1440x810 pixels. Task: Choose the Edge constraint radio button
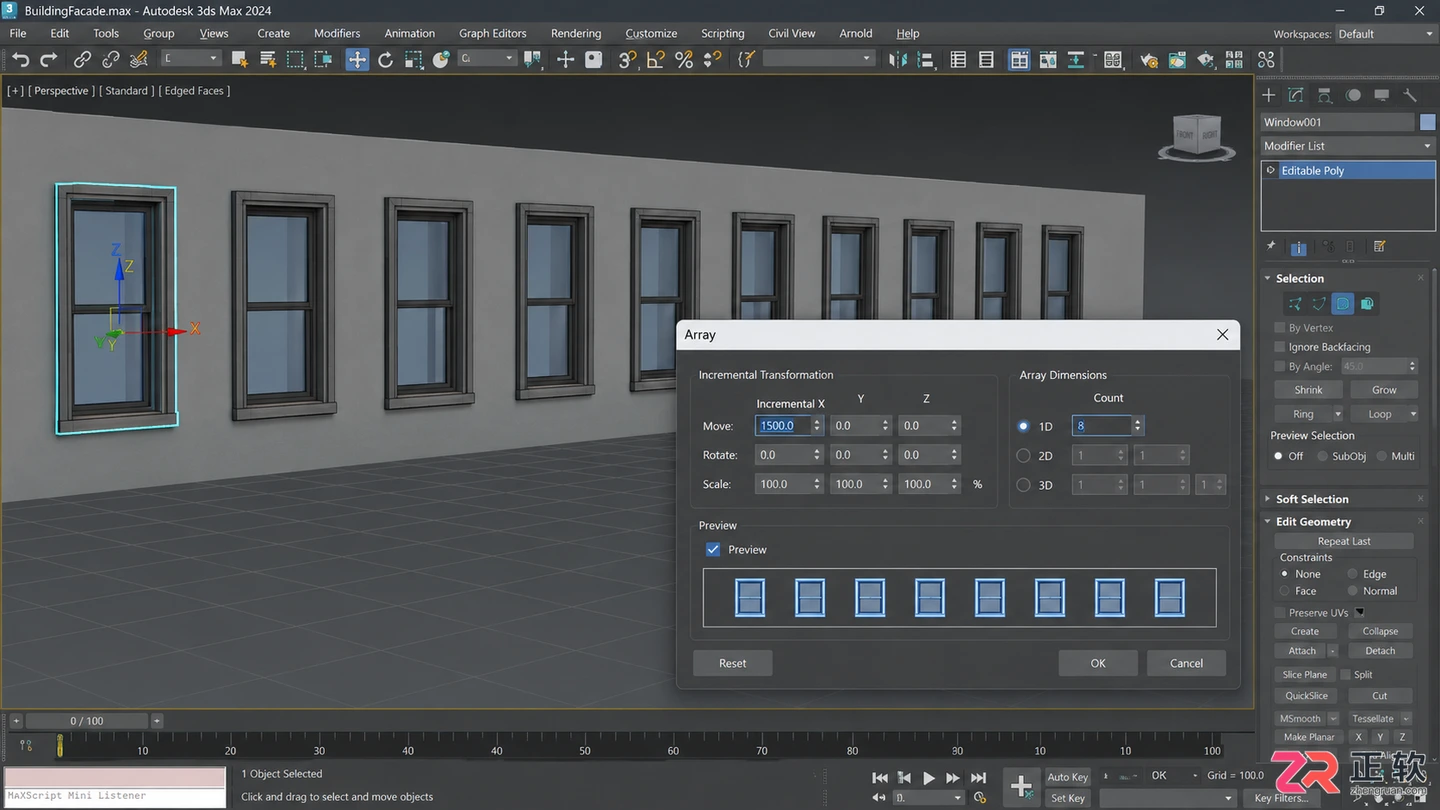(1352, 574)
